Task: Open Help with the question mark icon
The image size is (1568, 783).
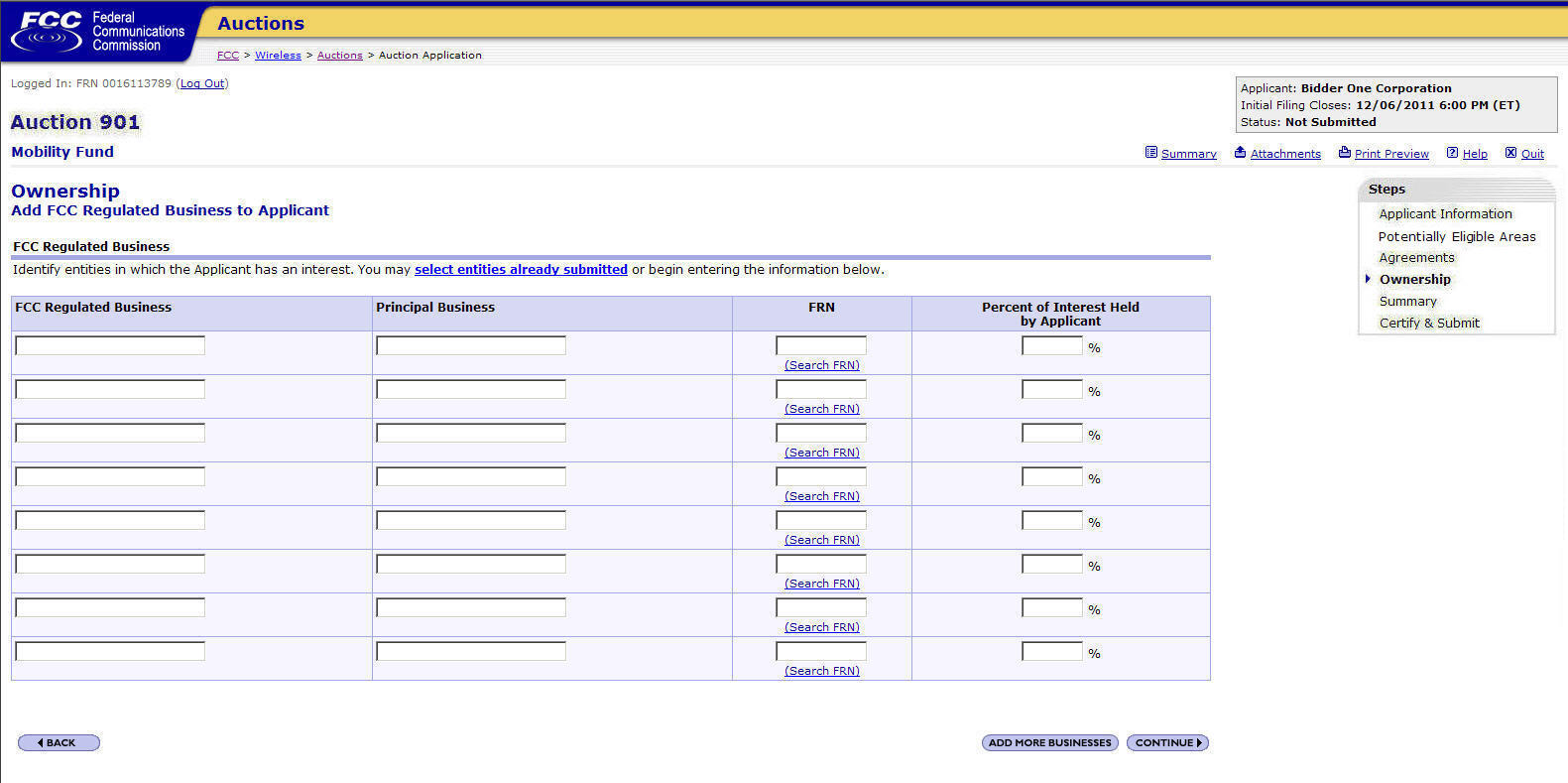Action: (1452, 153)
